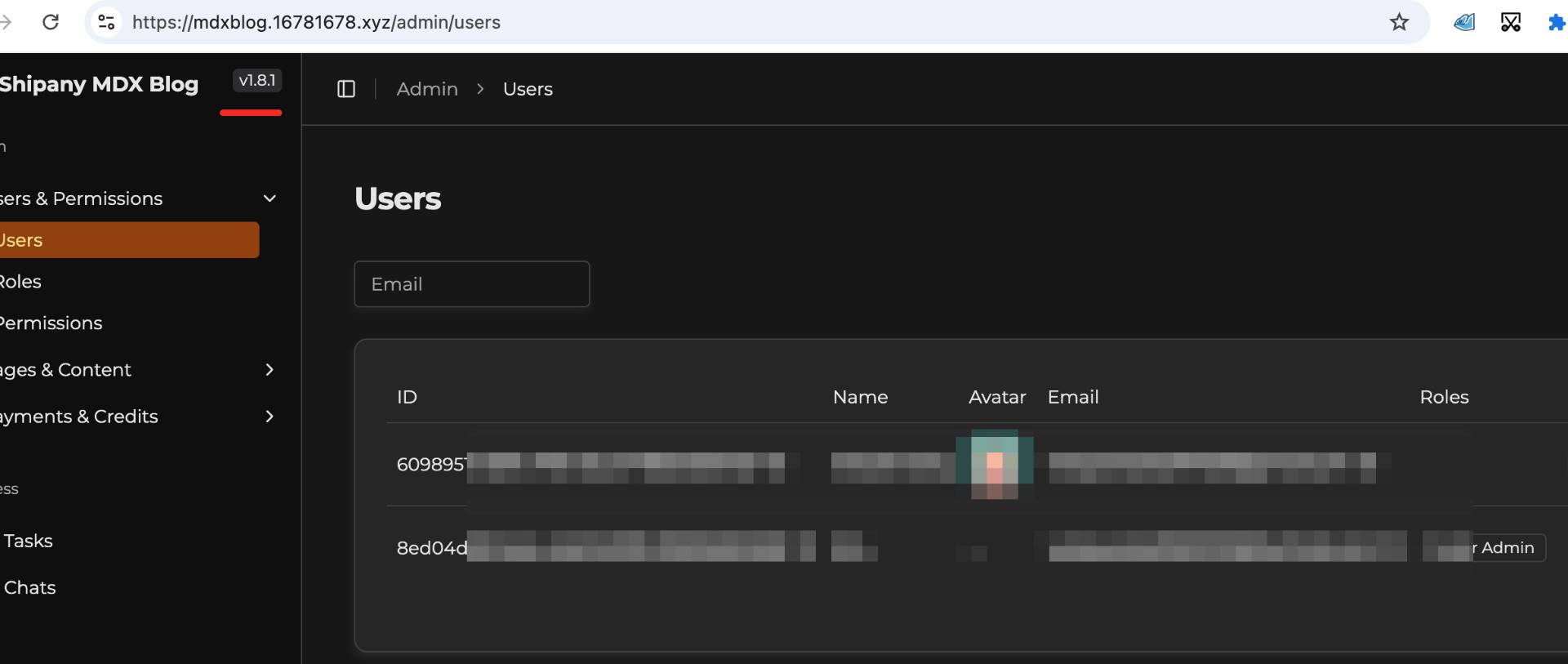Click the site information icon in address bar
The height and width of the screenshot is (664, 1568).
tap(106, 22)
